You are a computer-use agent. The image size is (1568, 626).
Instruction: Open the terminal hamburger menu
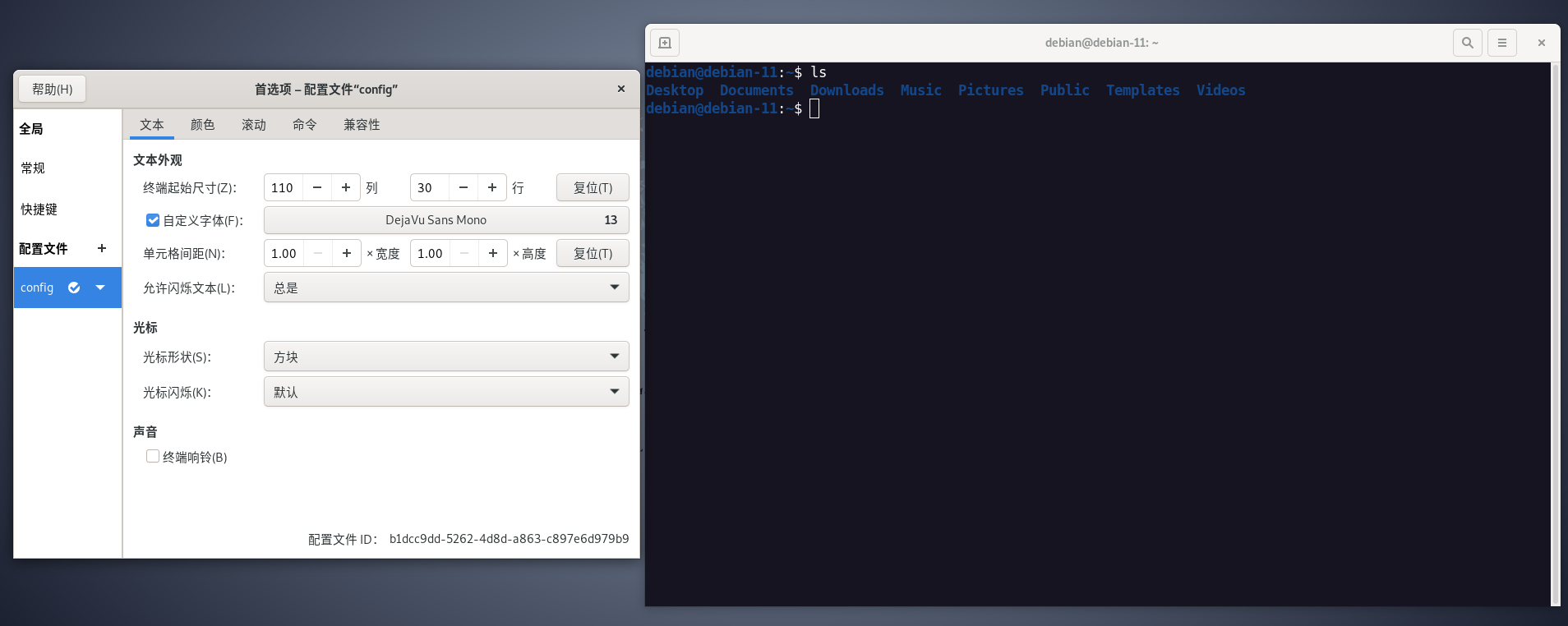point(1501,43)
